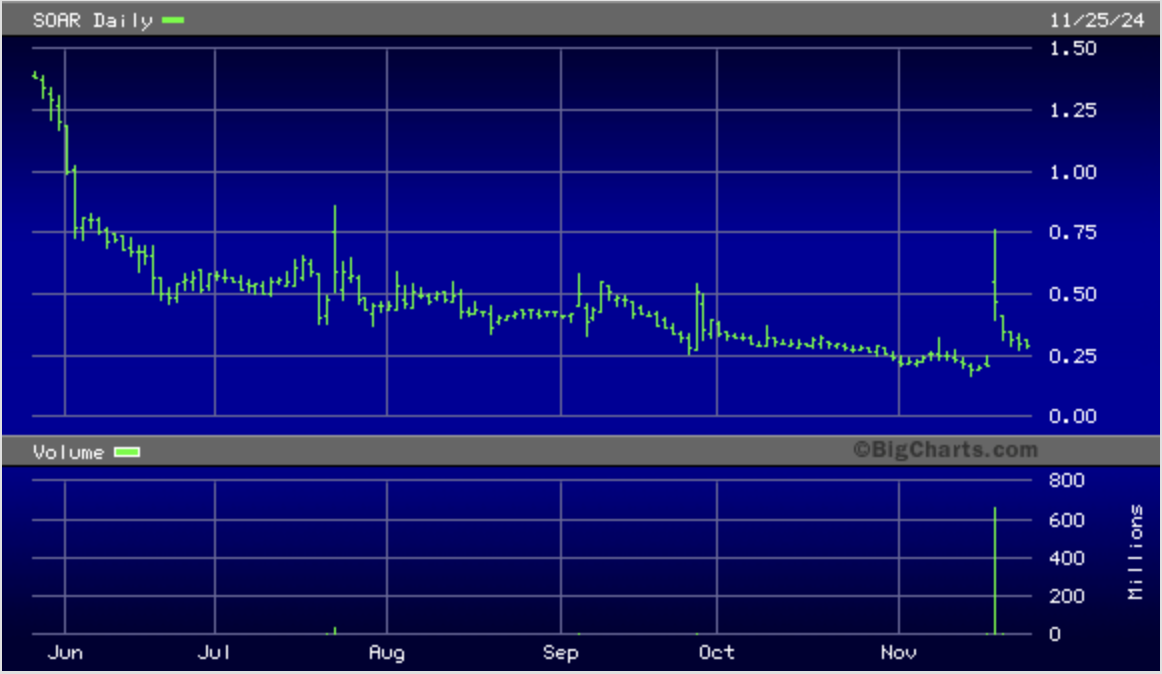This screenshot has height=674, width=1162.
Task: Click the SOAR Daily chart title
Action: click(x=92, y=20)
